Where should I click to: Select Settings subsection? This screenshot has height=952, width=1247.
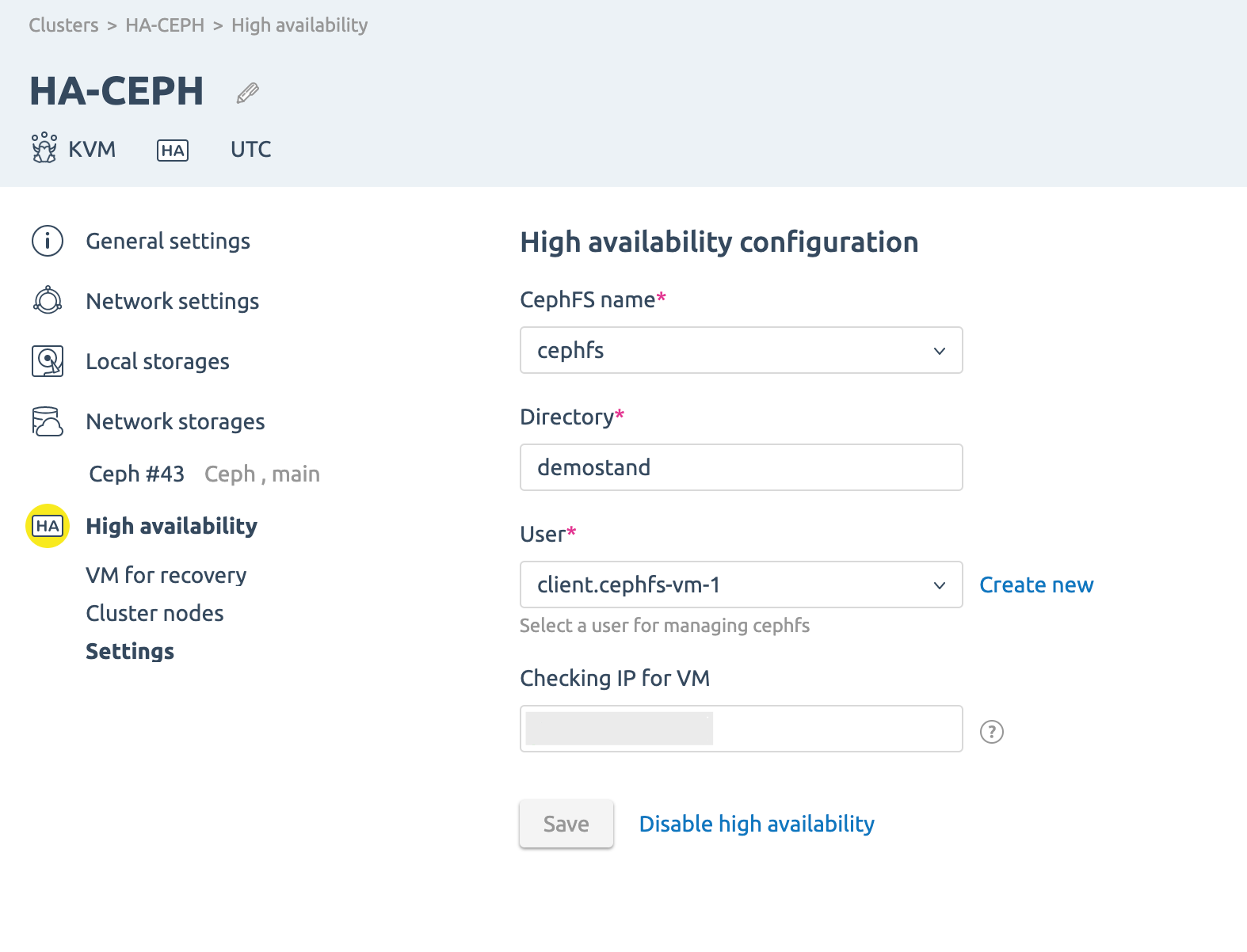130,651
